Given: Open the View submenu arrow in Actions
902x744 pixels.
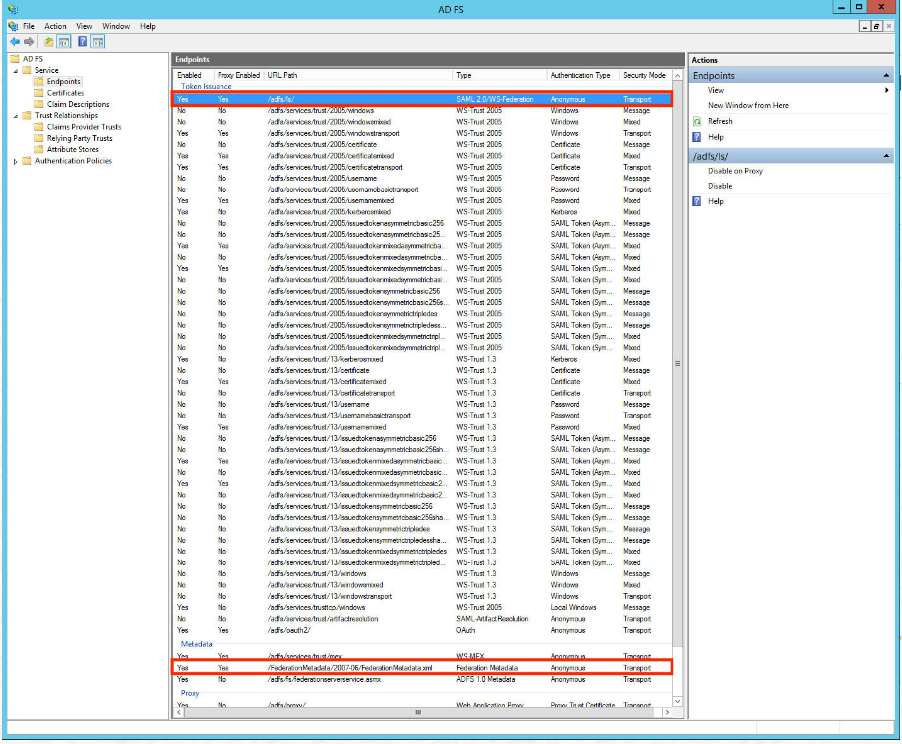Looking at the screenshot, I should (x=886, y=90).
